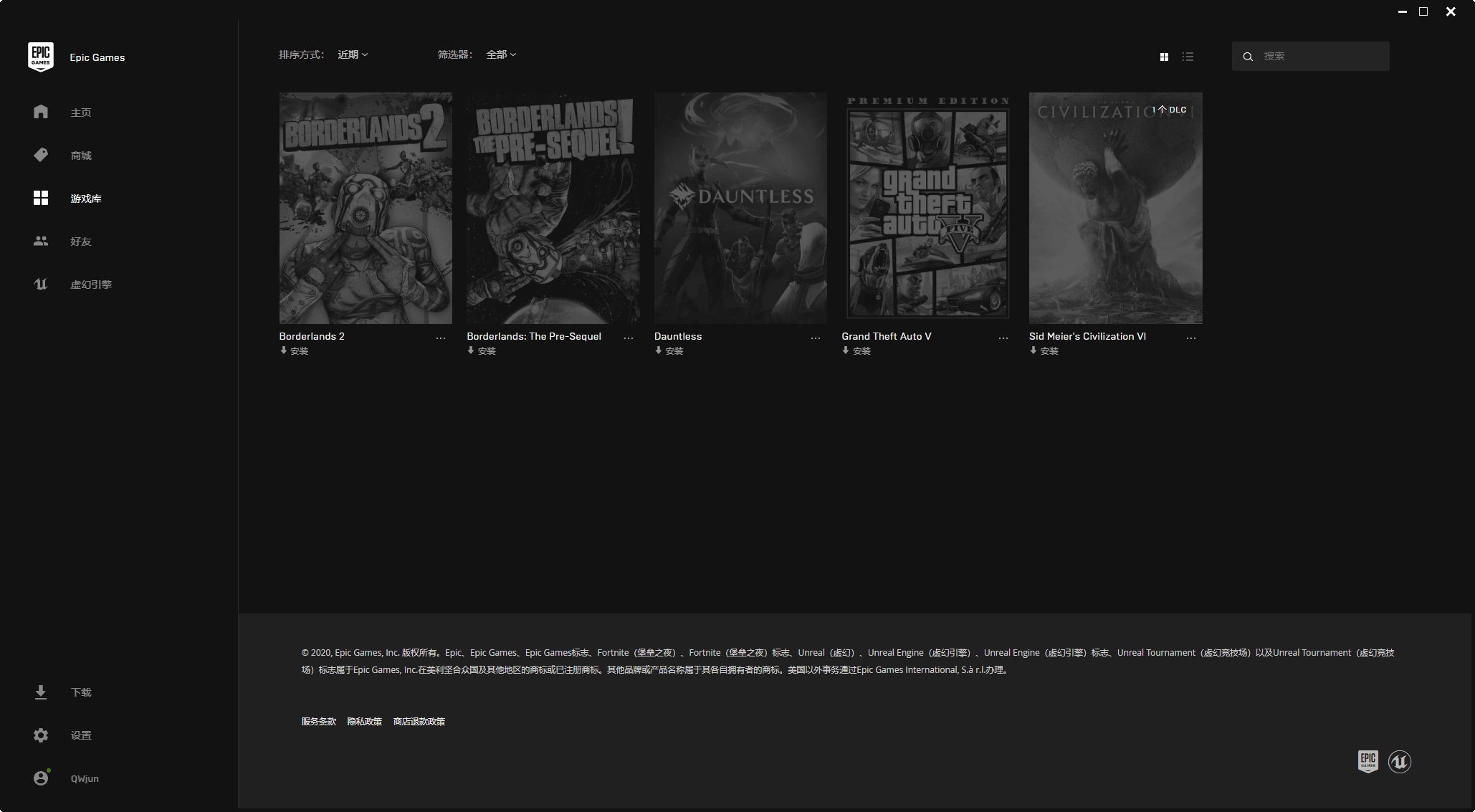1475x812 pixels.
Task: Click the QWjun username label
Action: [x=85, y=778]
